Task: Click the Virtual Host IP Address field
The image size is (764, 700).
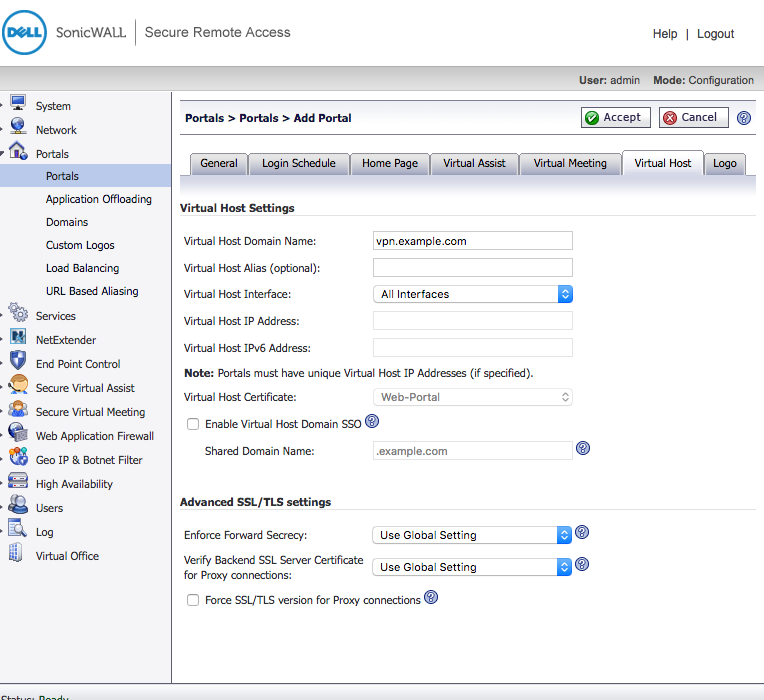Action: pyautogui.click(x=473, y=321)
